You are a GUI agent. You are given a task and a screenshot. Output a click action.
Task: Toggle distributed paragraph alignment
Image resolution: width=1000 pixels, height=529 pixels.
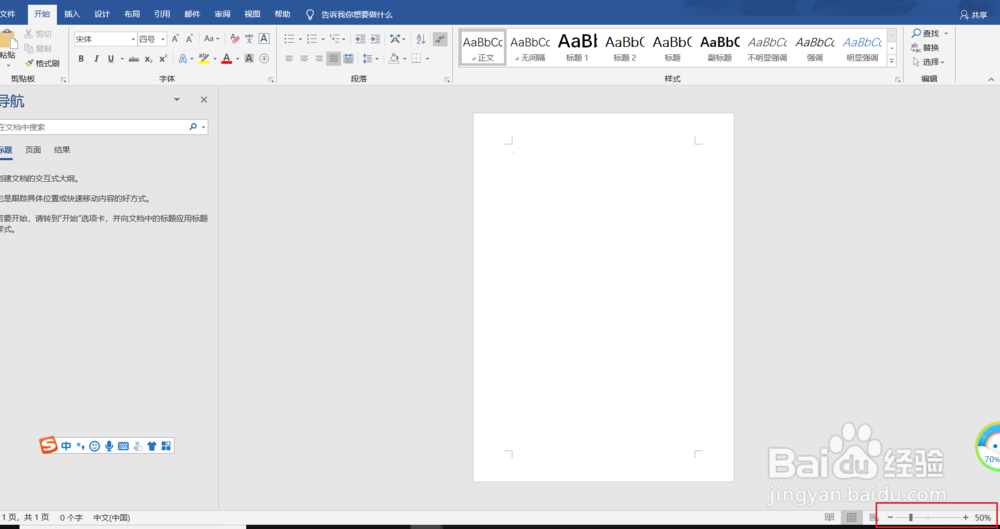click(348, 59)
